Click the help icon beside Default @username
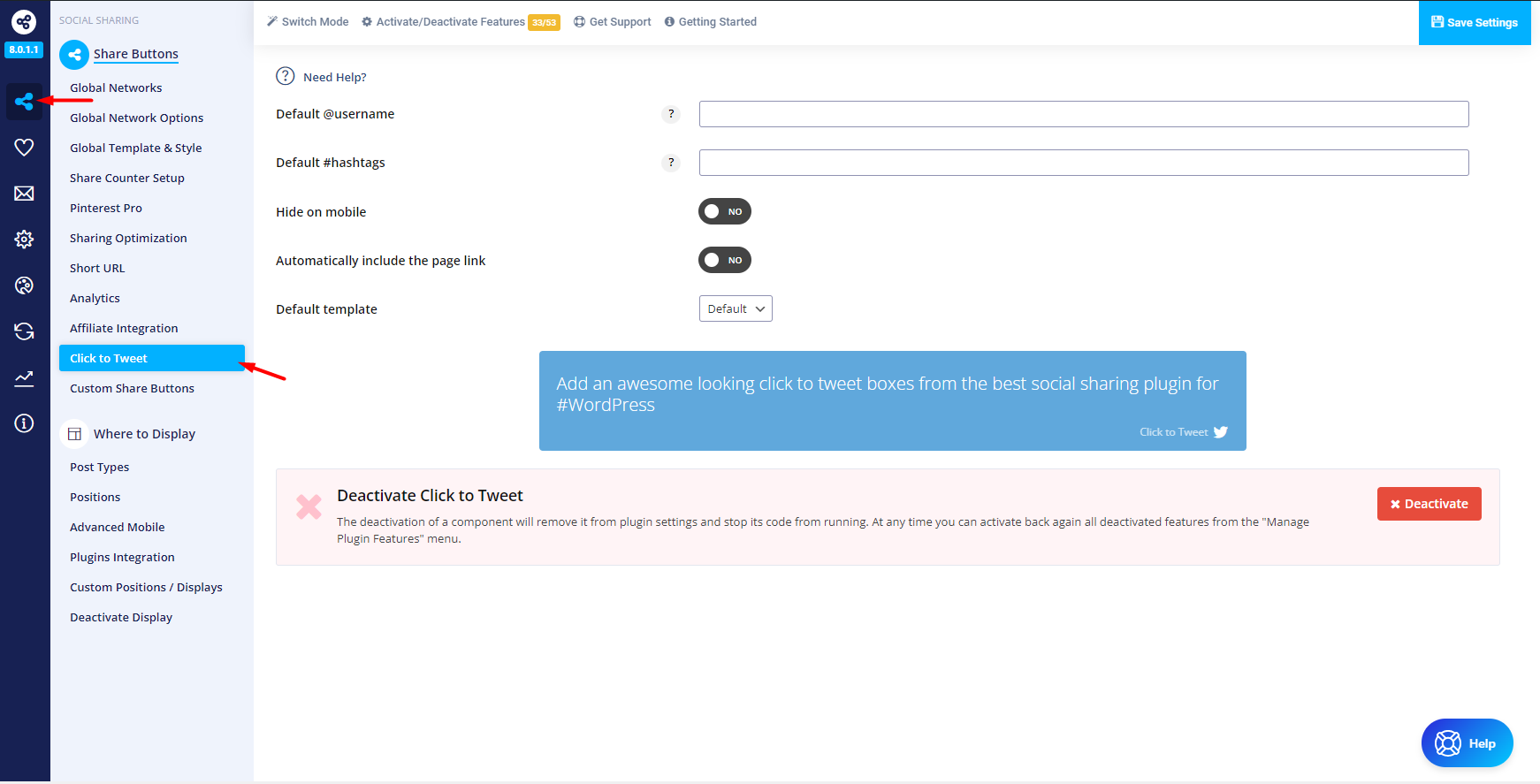The width and height of the screenshot is (1540, 784). tap(671, 114)
